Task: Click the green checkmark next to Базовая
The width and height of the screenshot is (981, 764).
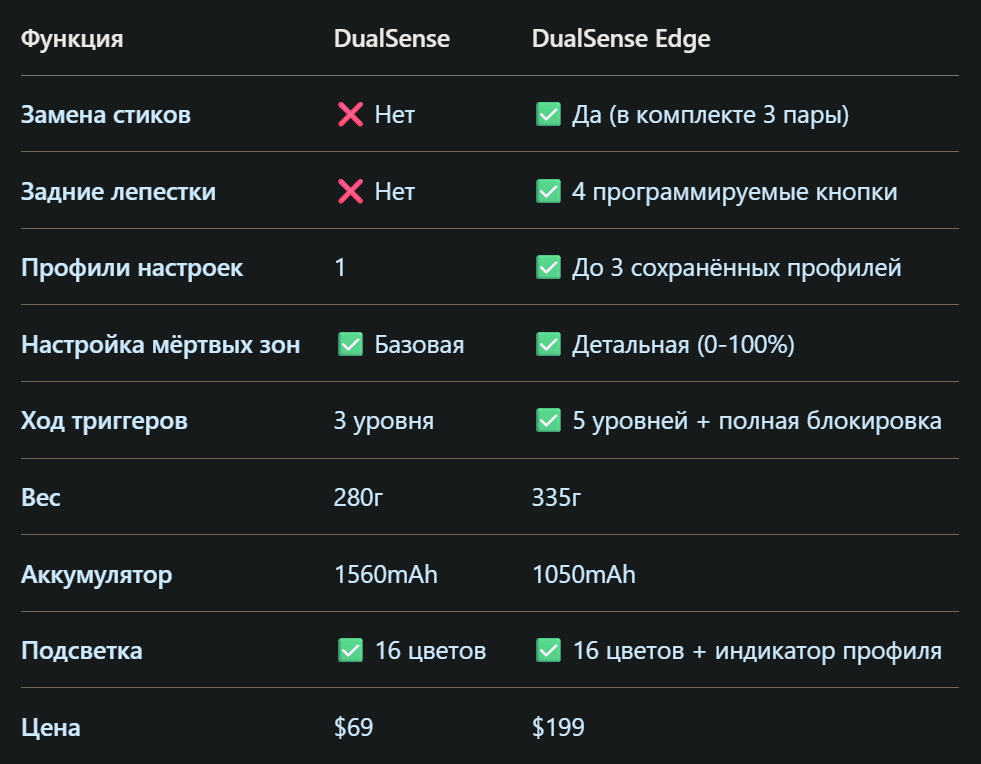Action: (350, 345)
